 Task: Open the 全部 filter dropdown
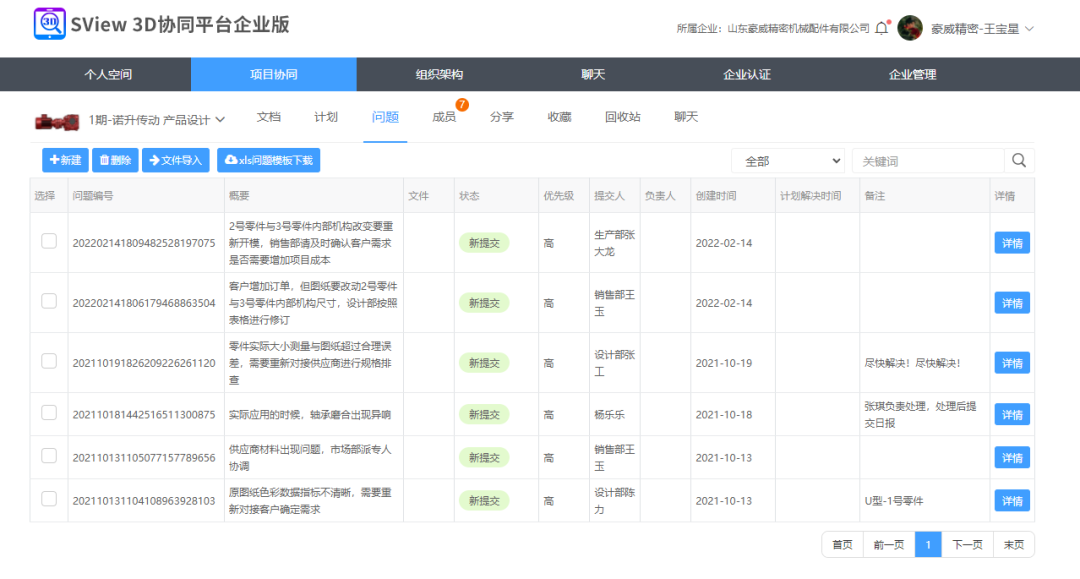788,160
